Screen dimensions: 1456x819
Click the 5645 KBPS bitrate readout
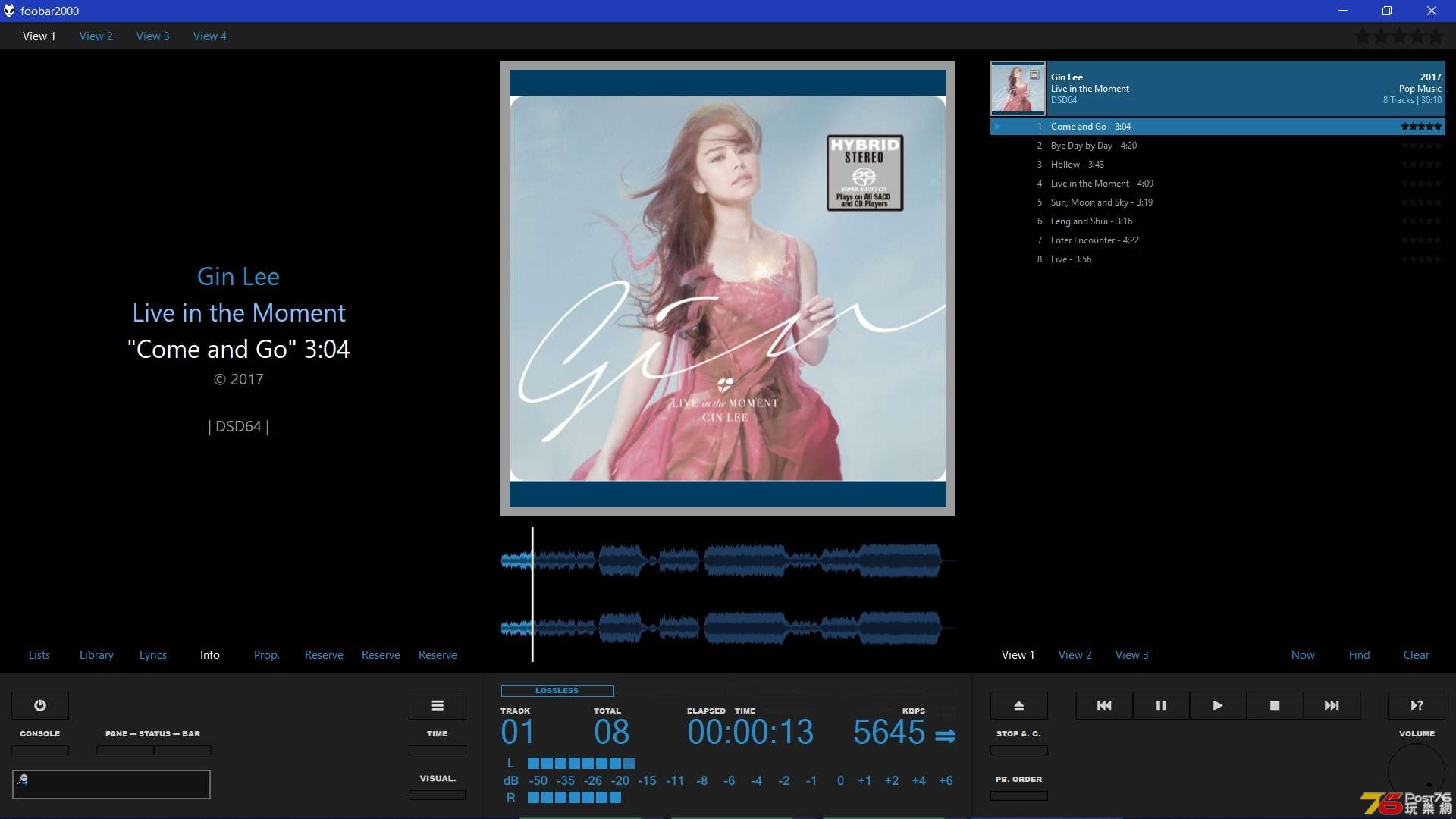pyautogui.click(x=889, y=732)
